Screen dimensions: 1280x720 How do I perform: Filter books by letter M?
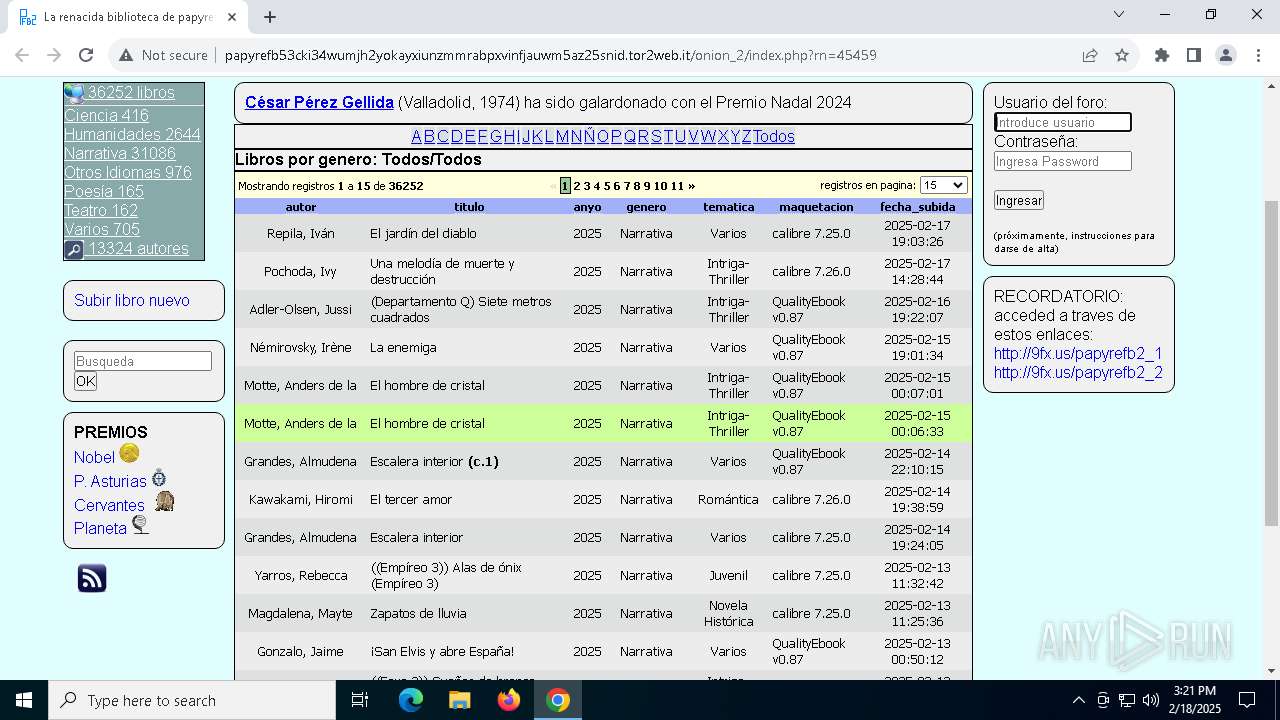pos(562,137)
